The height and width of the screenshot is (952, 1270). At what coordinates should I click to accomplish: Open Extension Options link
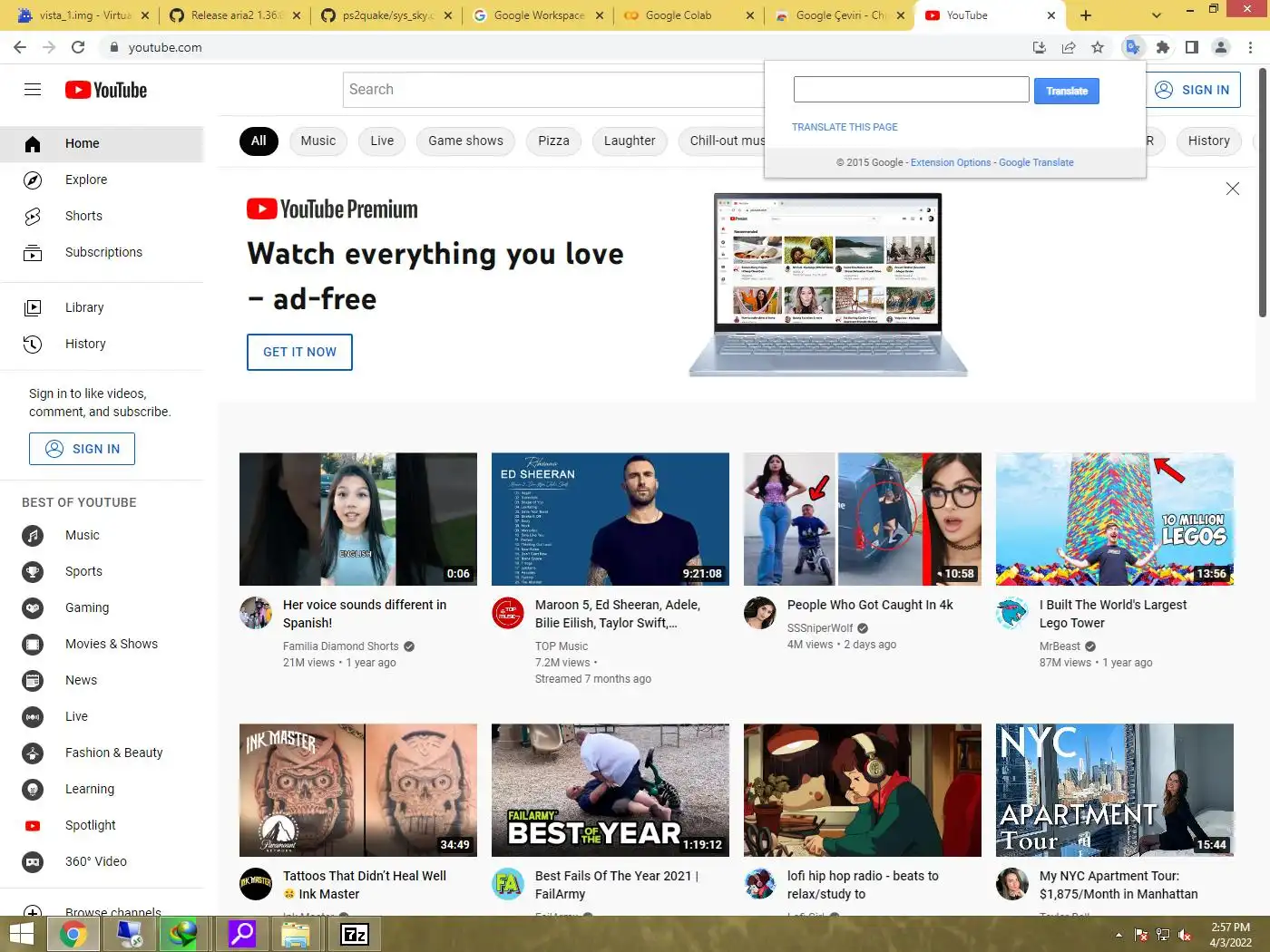pyautogui.click(x=951, y=162)
